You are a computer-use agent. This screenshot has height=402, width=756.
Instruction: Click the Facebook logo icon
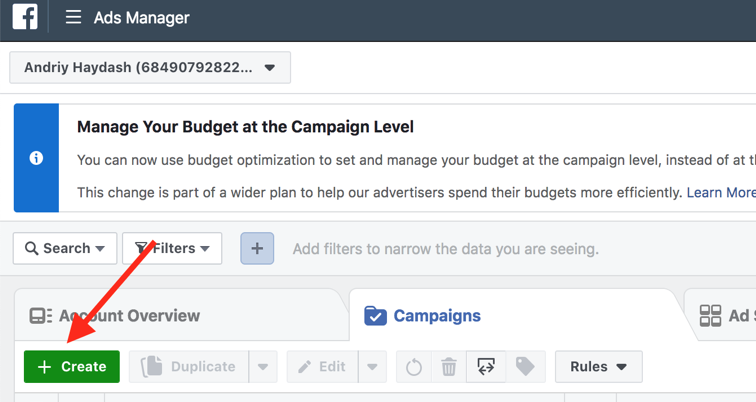click(25, 17)
